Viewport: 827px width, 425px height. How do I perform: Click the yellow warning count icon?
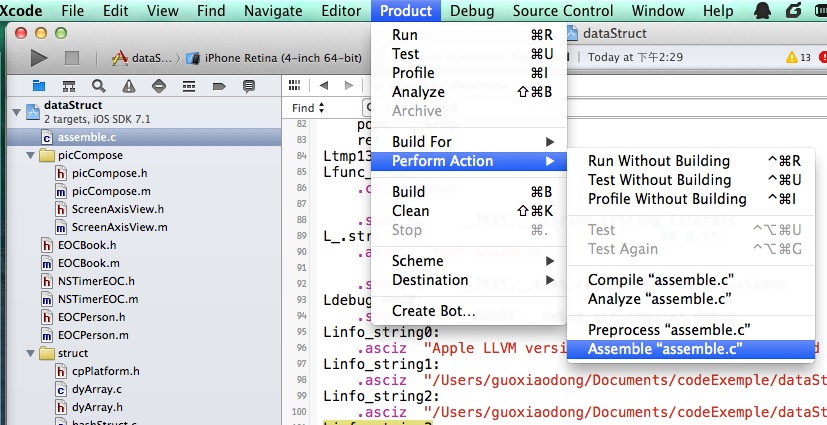click(792, 57)
